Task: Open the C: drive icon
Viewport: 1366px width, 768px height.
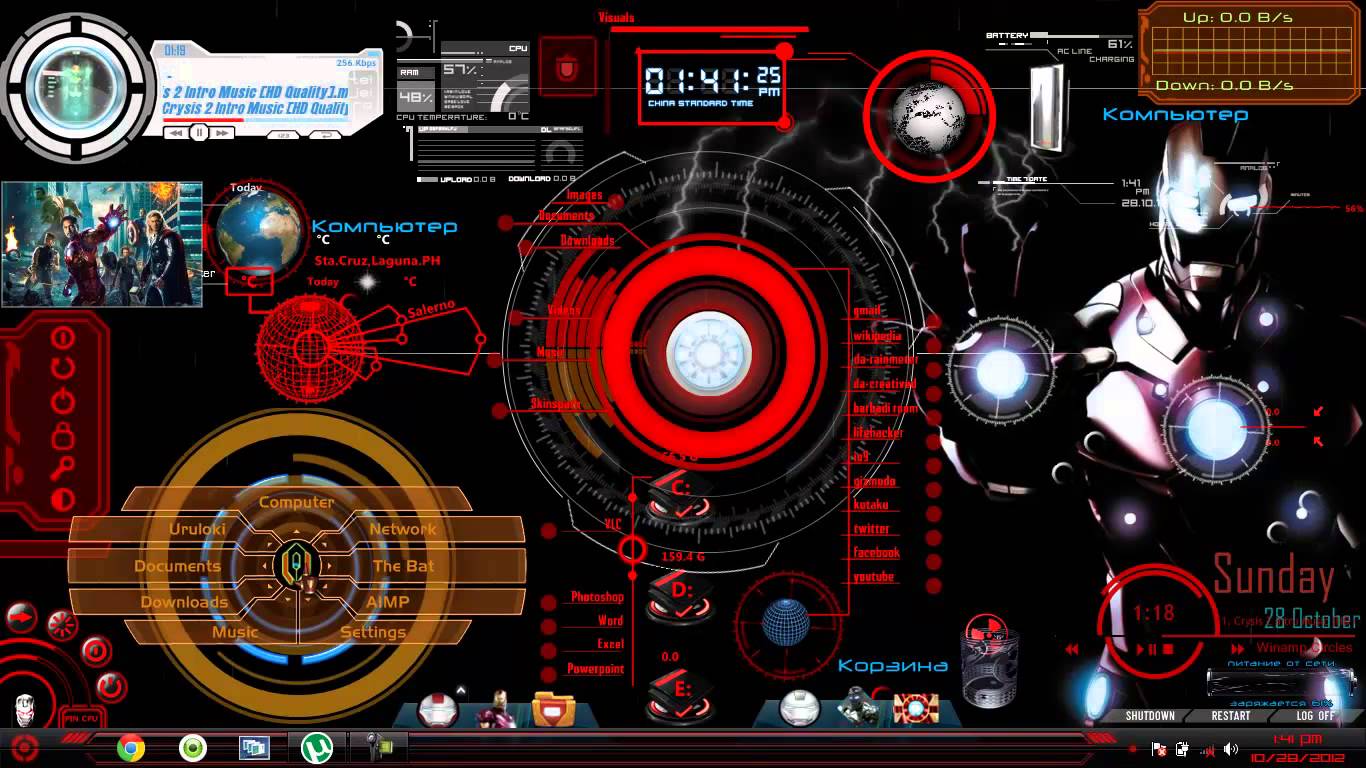Action: 680,497
